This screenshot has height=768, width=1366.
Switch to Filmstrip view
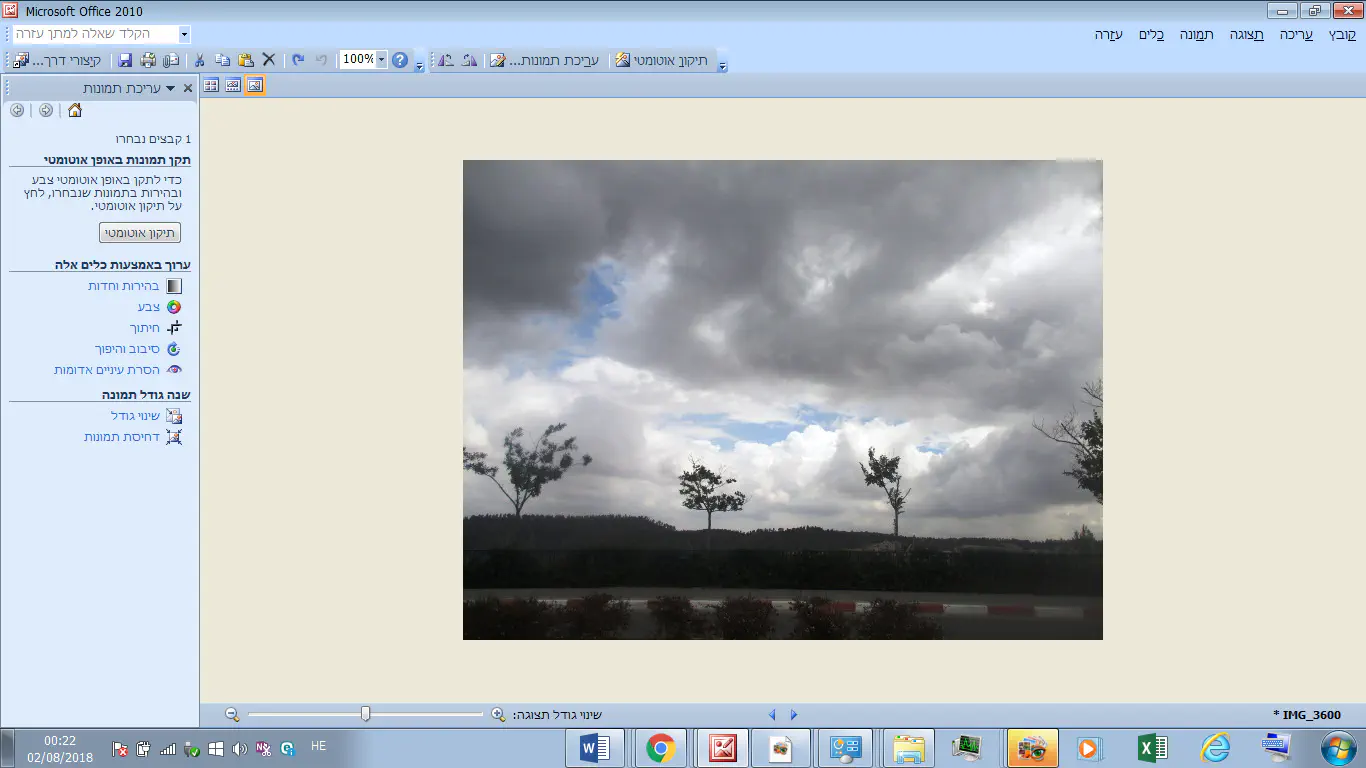click(233, 86)
